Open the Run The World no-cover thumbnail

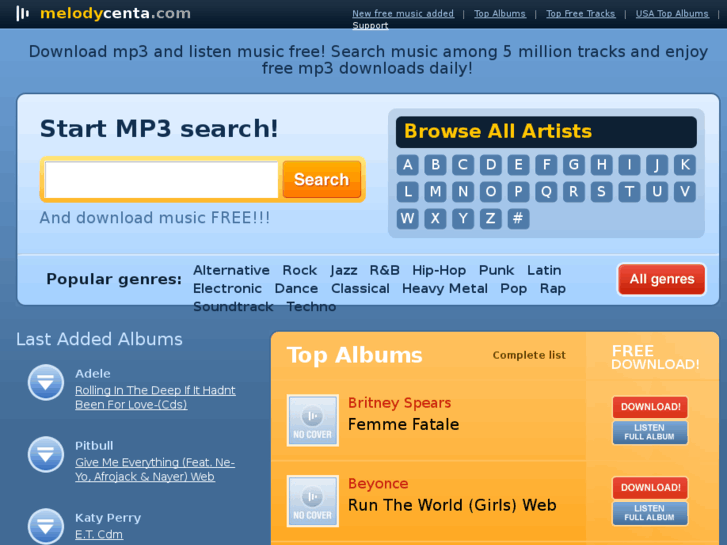point(312,501)
